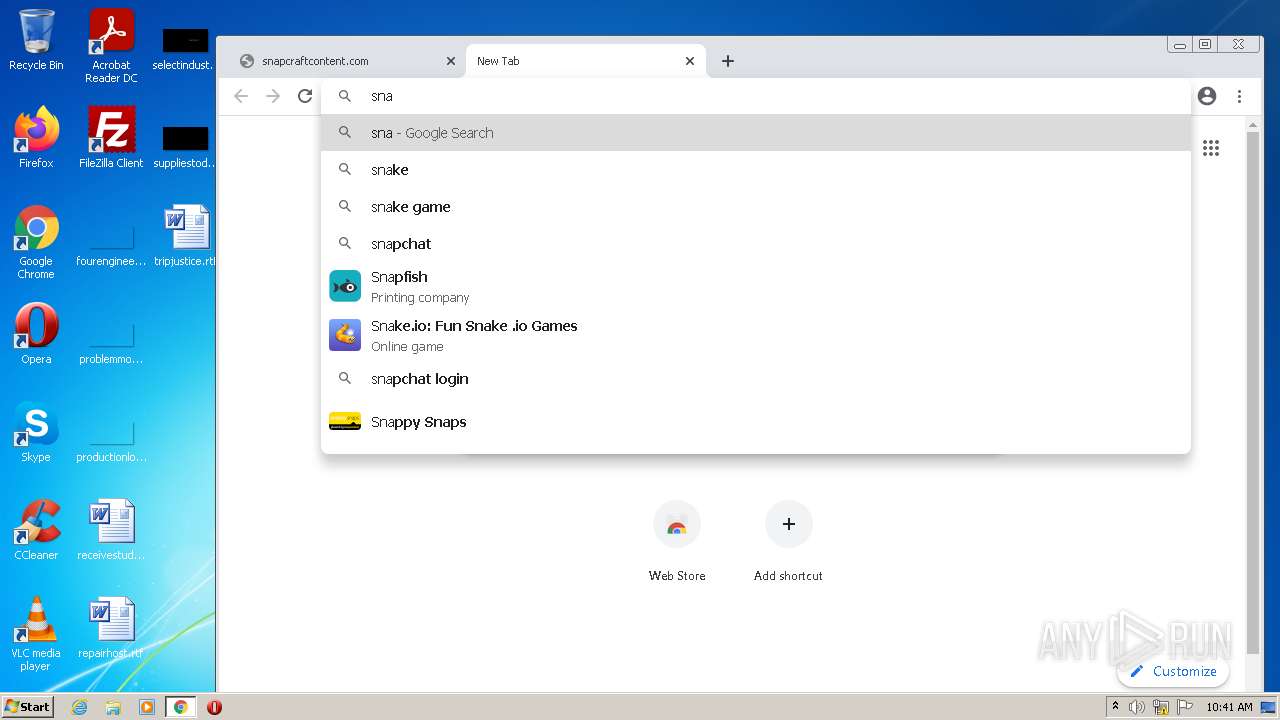Viewport: 1280px width, 720px height.
Task: Select the productionlo... desktop file
Action: click(x=111, y=442)
